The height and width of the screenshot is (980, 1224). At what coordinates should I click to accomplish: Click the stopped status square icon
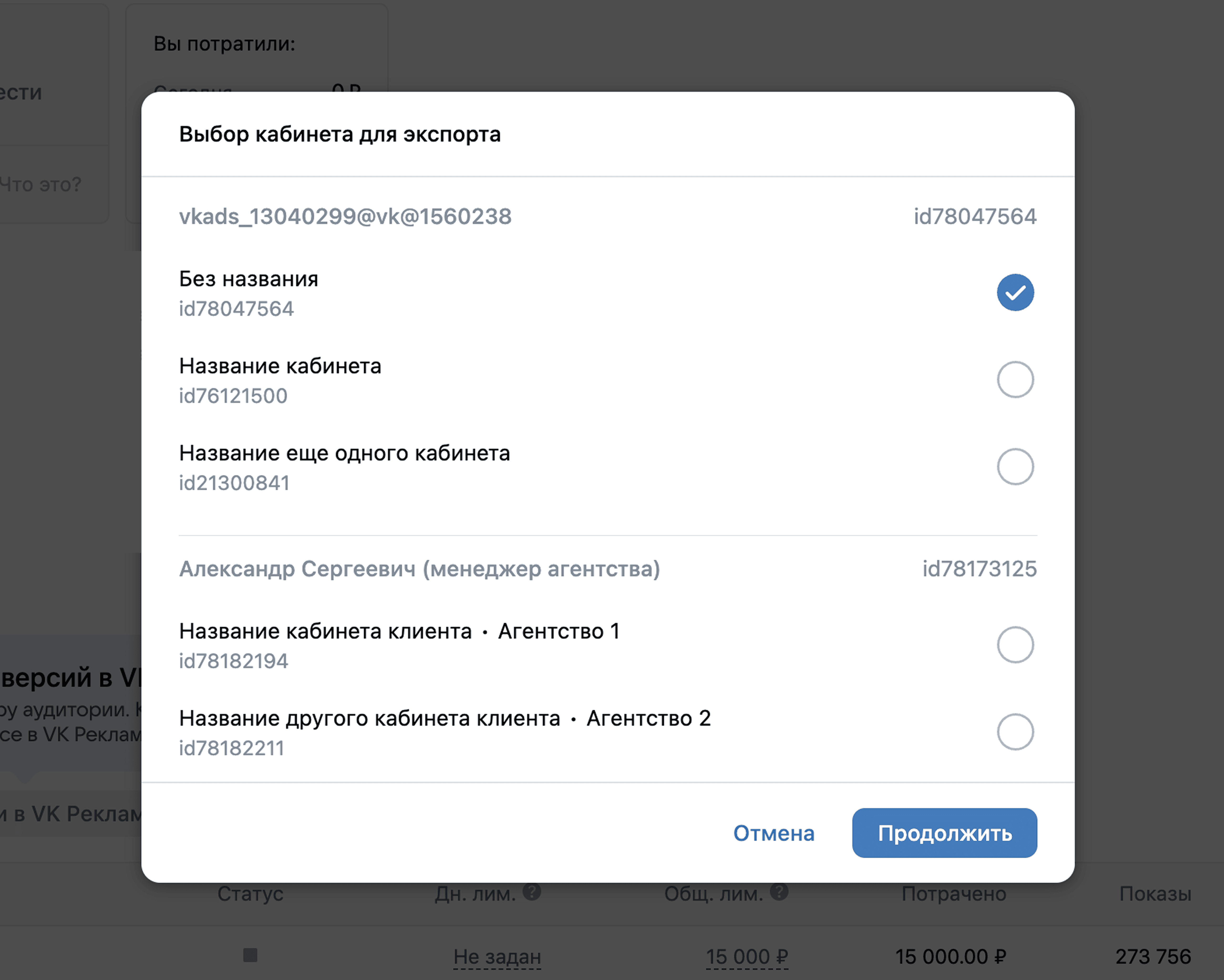(250, 955)
